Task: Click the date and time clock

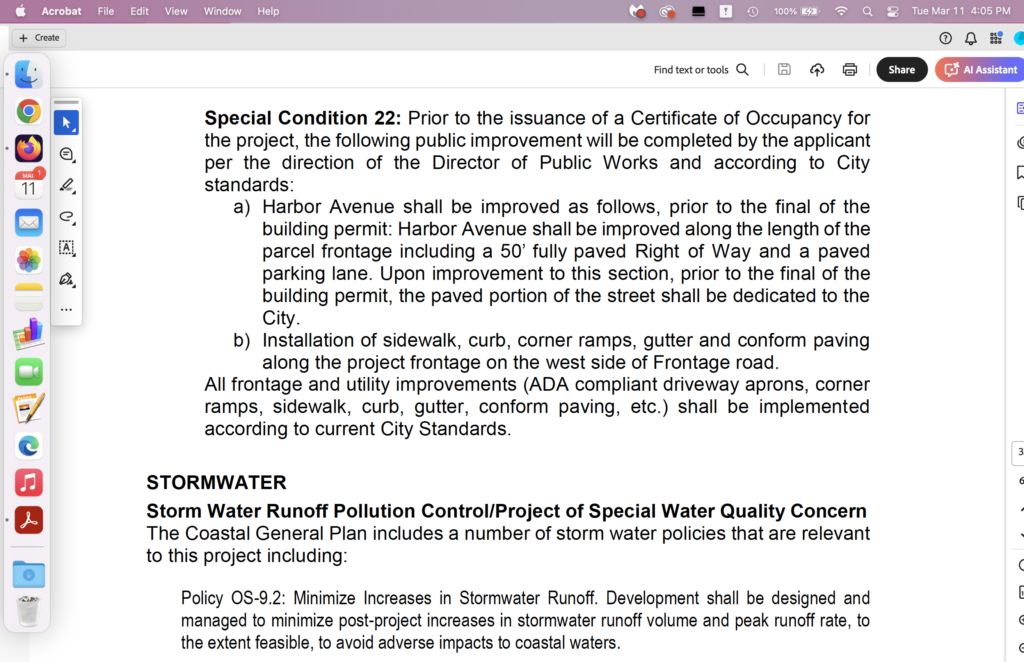Action: point(961,11)
